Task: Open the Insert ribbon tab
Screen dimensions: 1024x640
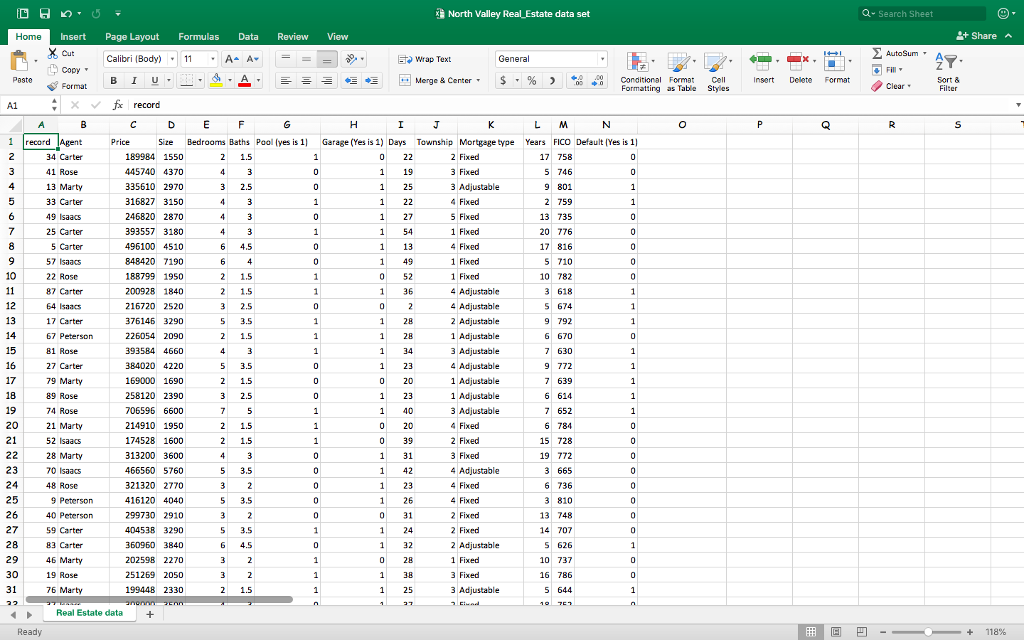Action: (x=73, y=37)
